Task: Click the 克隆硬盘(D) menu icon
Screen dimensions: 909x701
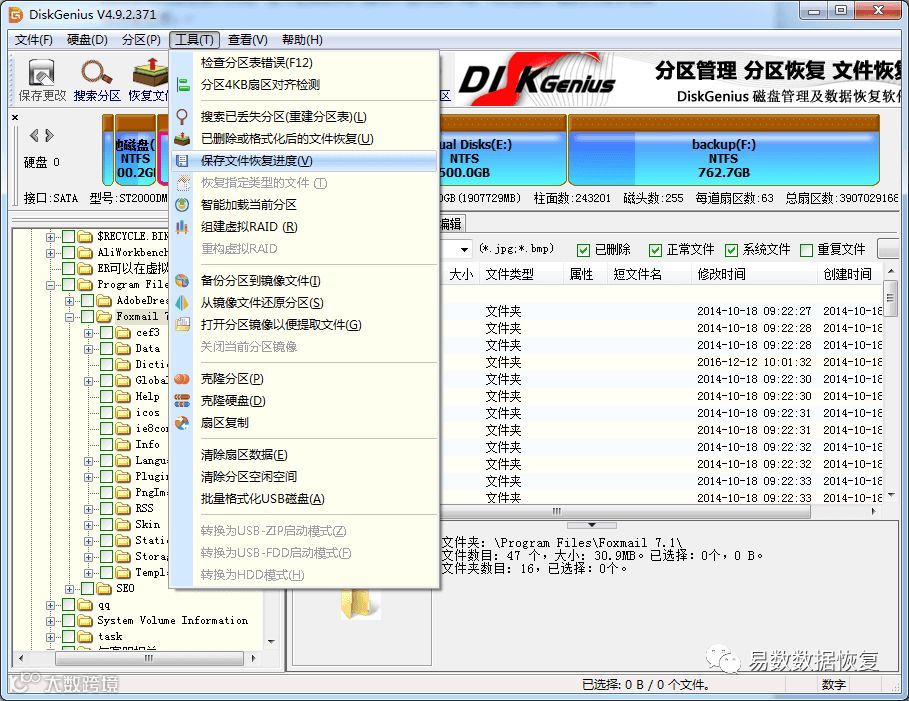Action: click(x=182, y=401)
